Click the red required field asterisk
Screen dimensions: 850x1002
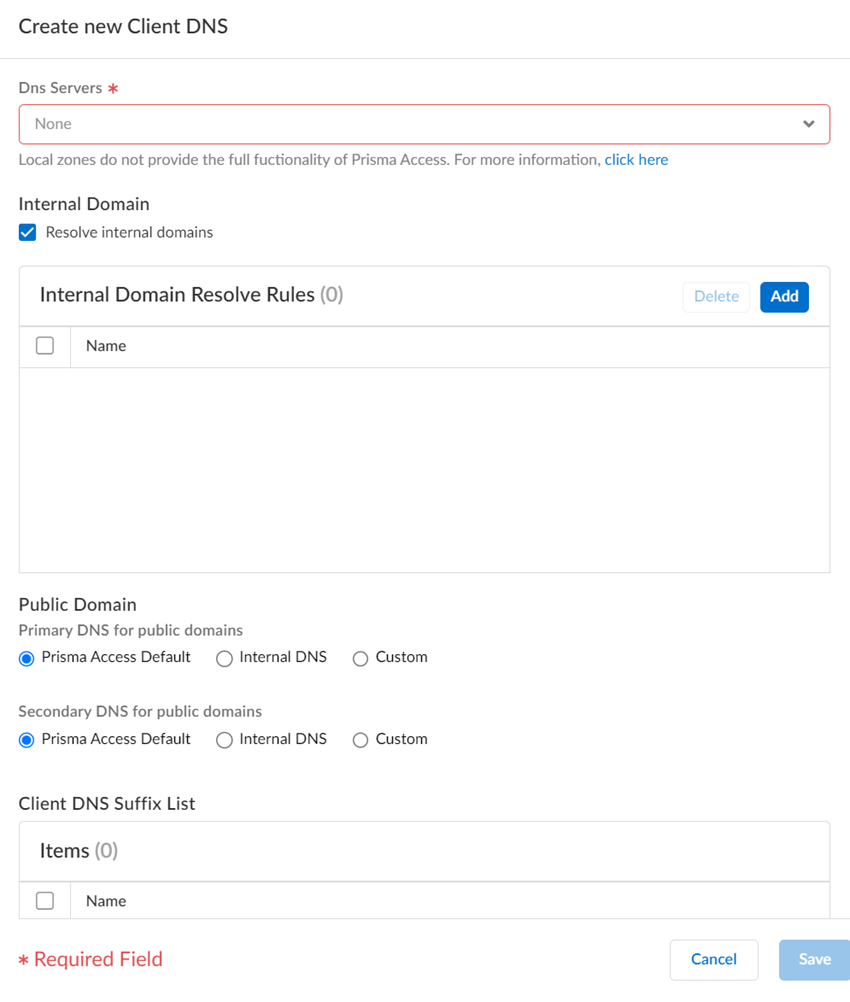tap(25, 959)
